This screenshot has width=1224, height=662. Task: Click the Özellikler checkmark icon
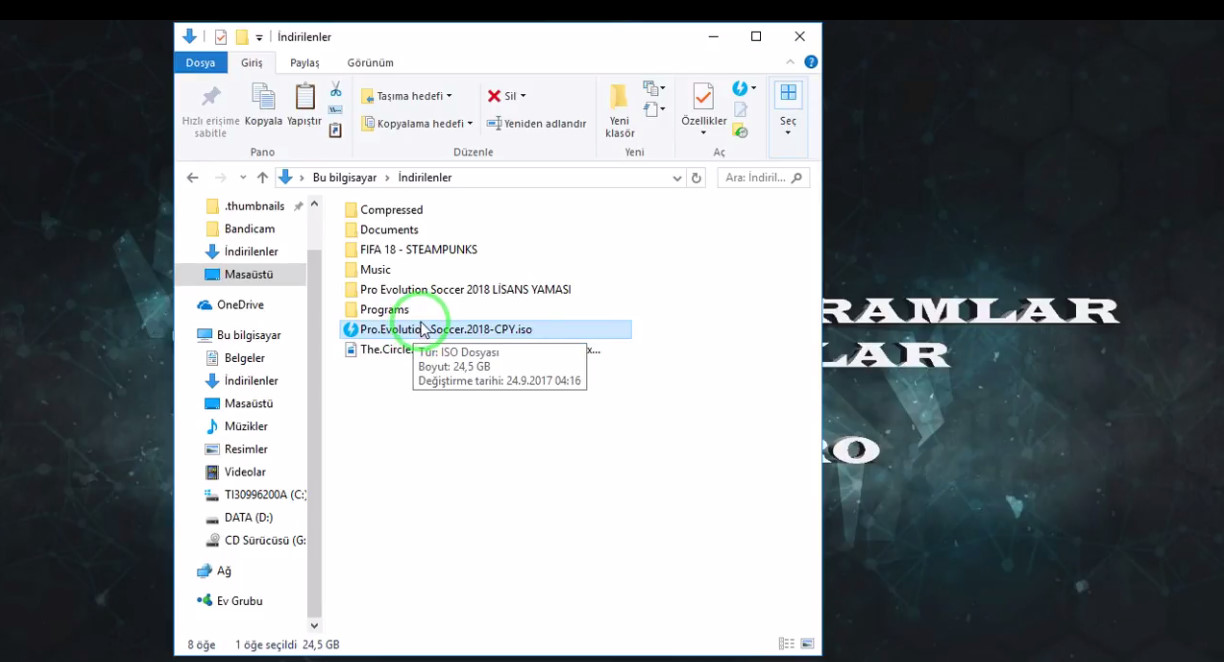pyautogui.click(x=704, y=97)
